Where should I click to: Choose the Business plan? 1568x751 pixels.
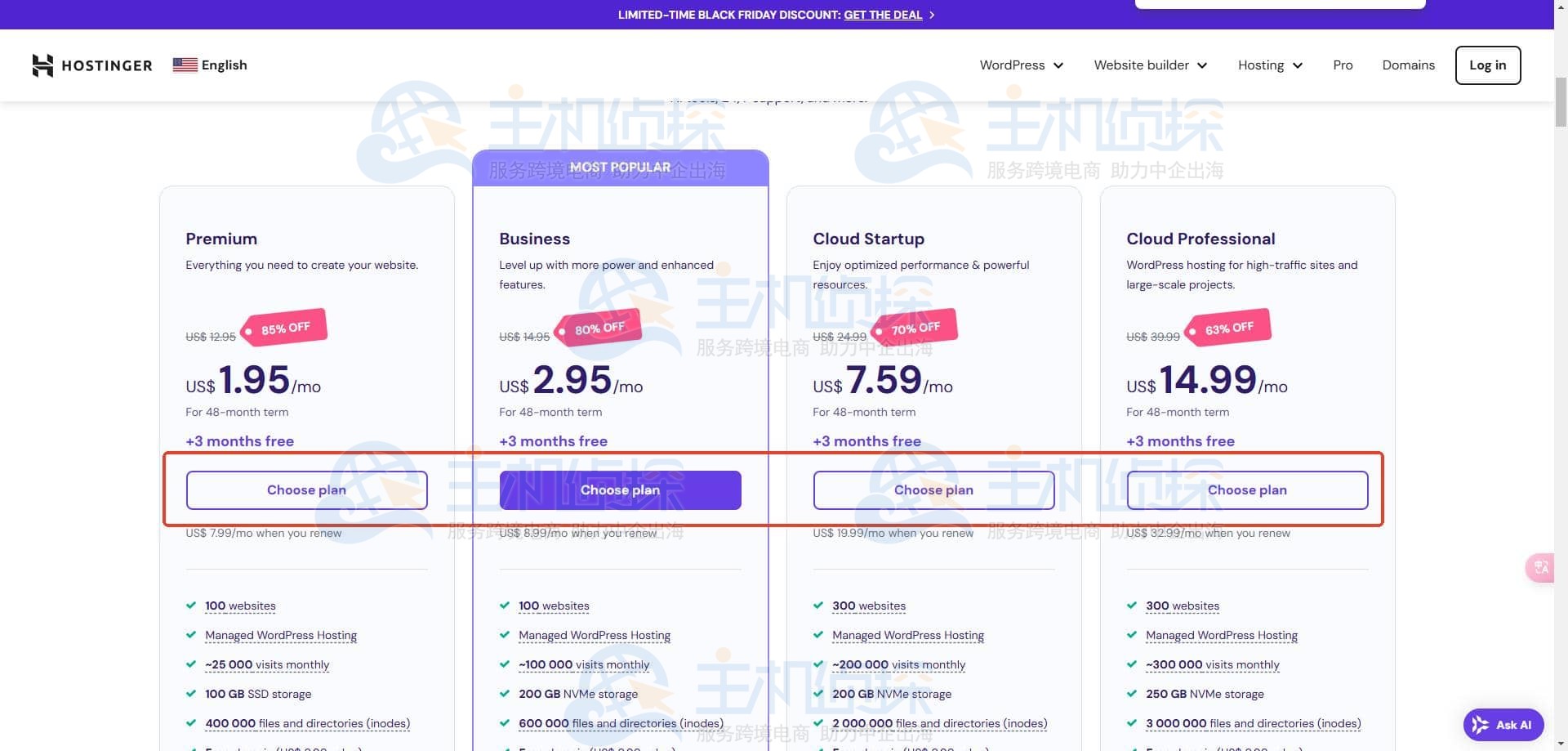(620, 489)
